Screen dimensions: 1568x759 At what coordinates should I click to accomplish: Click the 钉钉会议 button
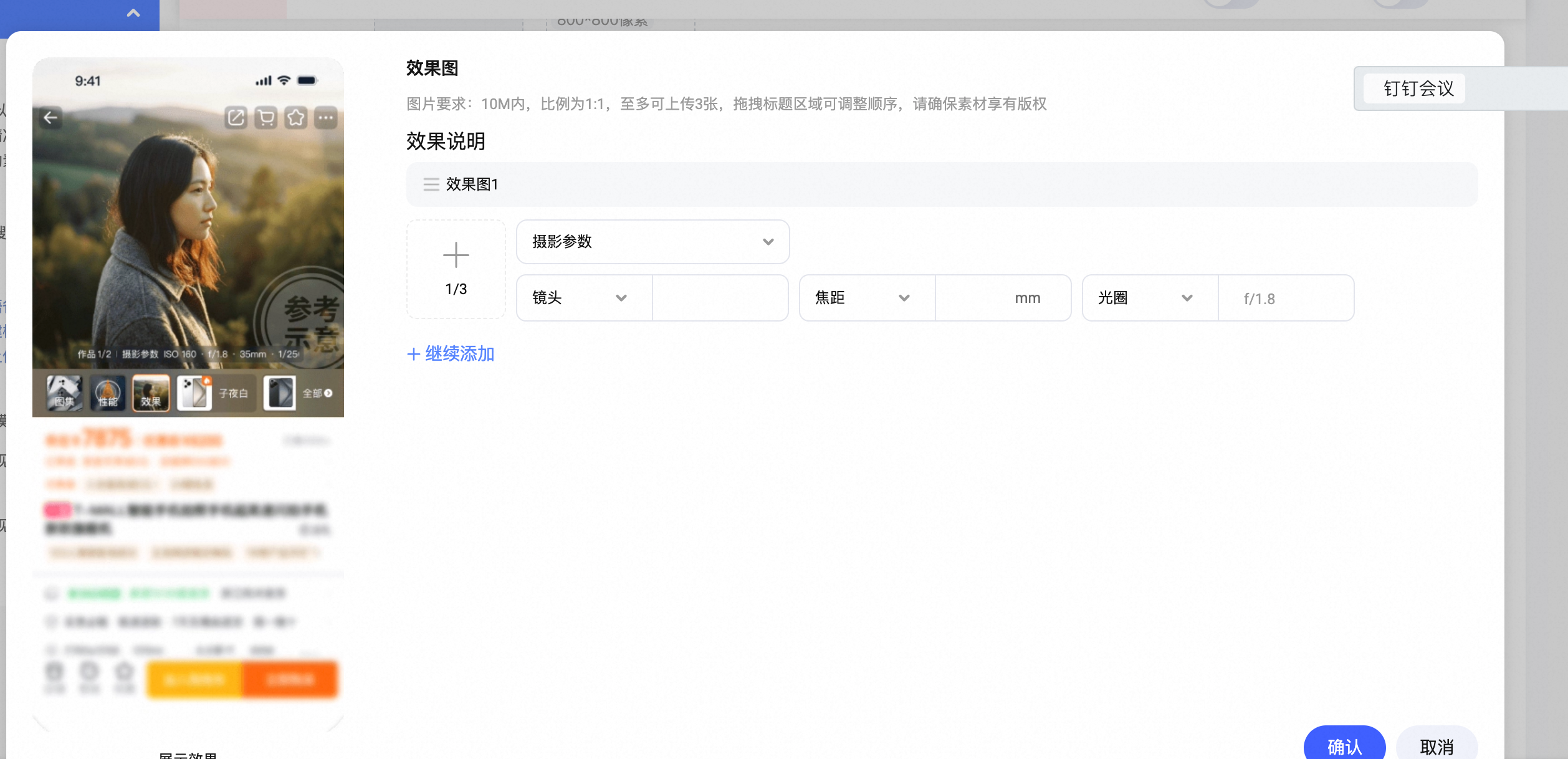coord(1414,88)
